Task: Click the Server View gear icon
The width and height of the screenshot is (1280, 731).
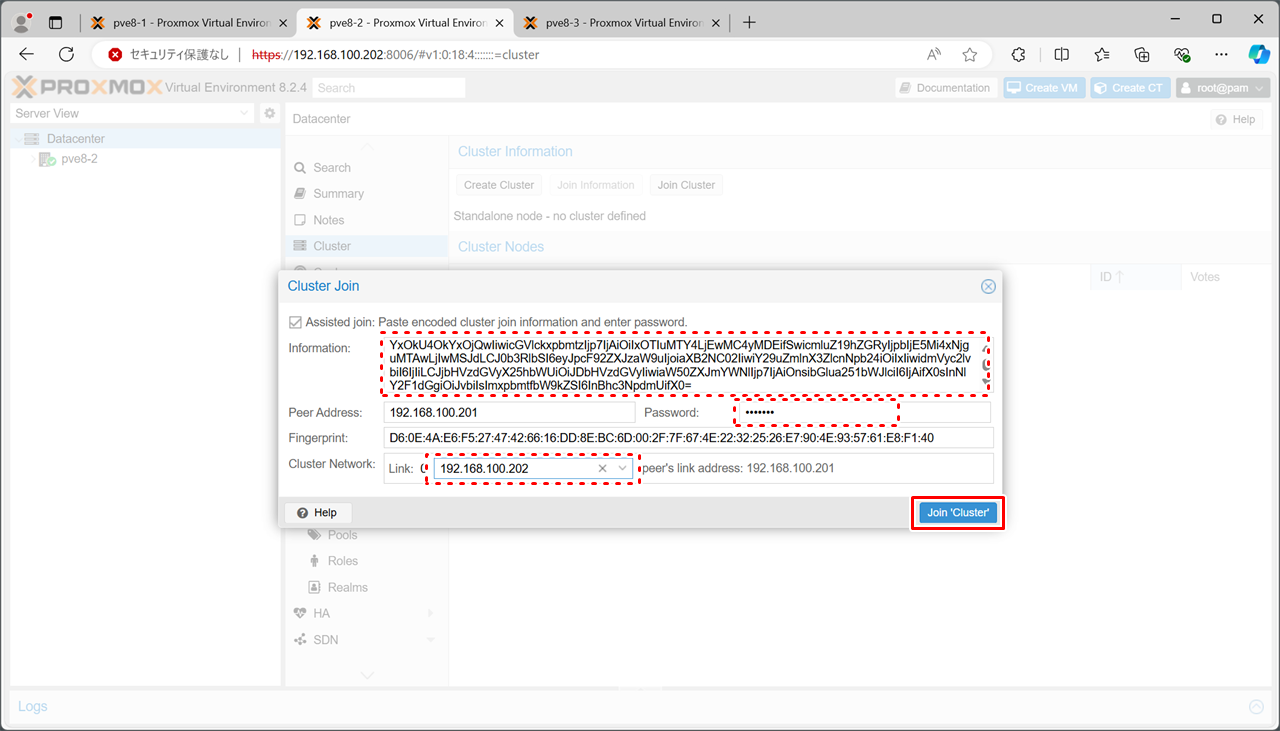Action: click(269, 114)
